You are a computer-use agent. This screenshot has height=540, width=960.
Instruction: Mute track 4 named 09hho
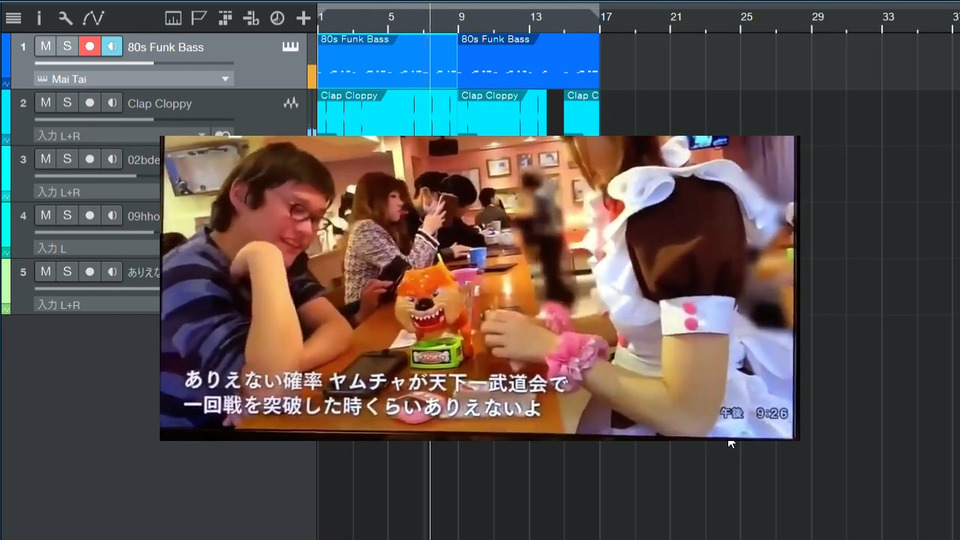[45, 216]
